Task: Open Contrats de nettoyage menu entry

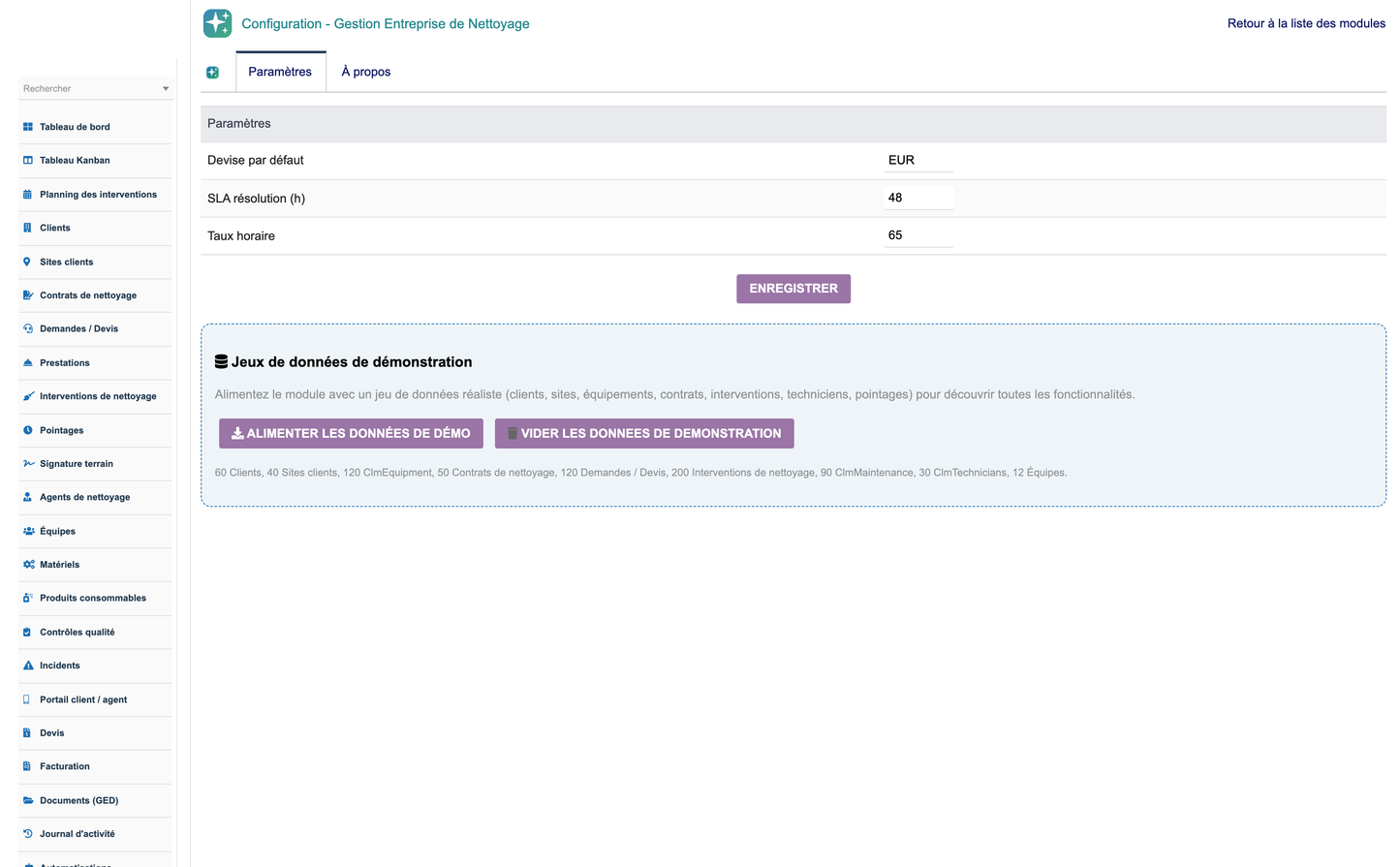Action: tap(88, 295)
